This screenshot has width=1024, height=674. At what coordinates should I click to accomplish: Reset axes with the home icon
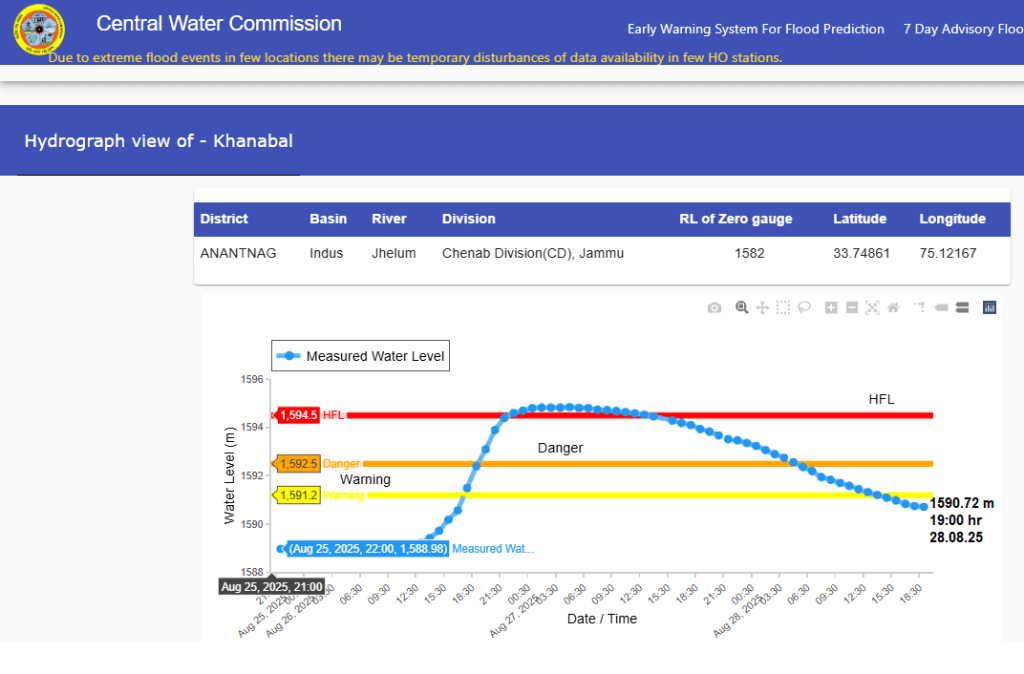click(893, 308)
